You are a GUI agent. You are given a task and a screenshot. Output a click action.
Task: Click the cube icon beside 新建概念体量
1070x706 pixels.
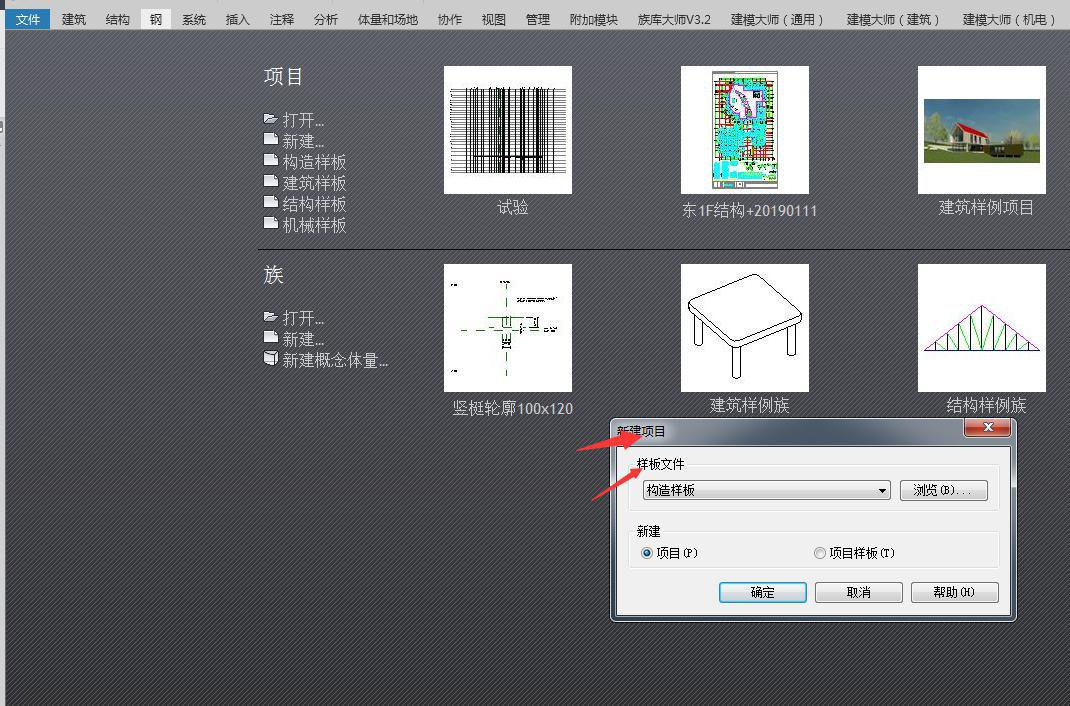(x=270, y=358)
